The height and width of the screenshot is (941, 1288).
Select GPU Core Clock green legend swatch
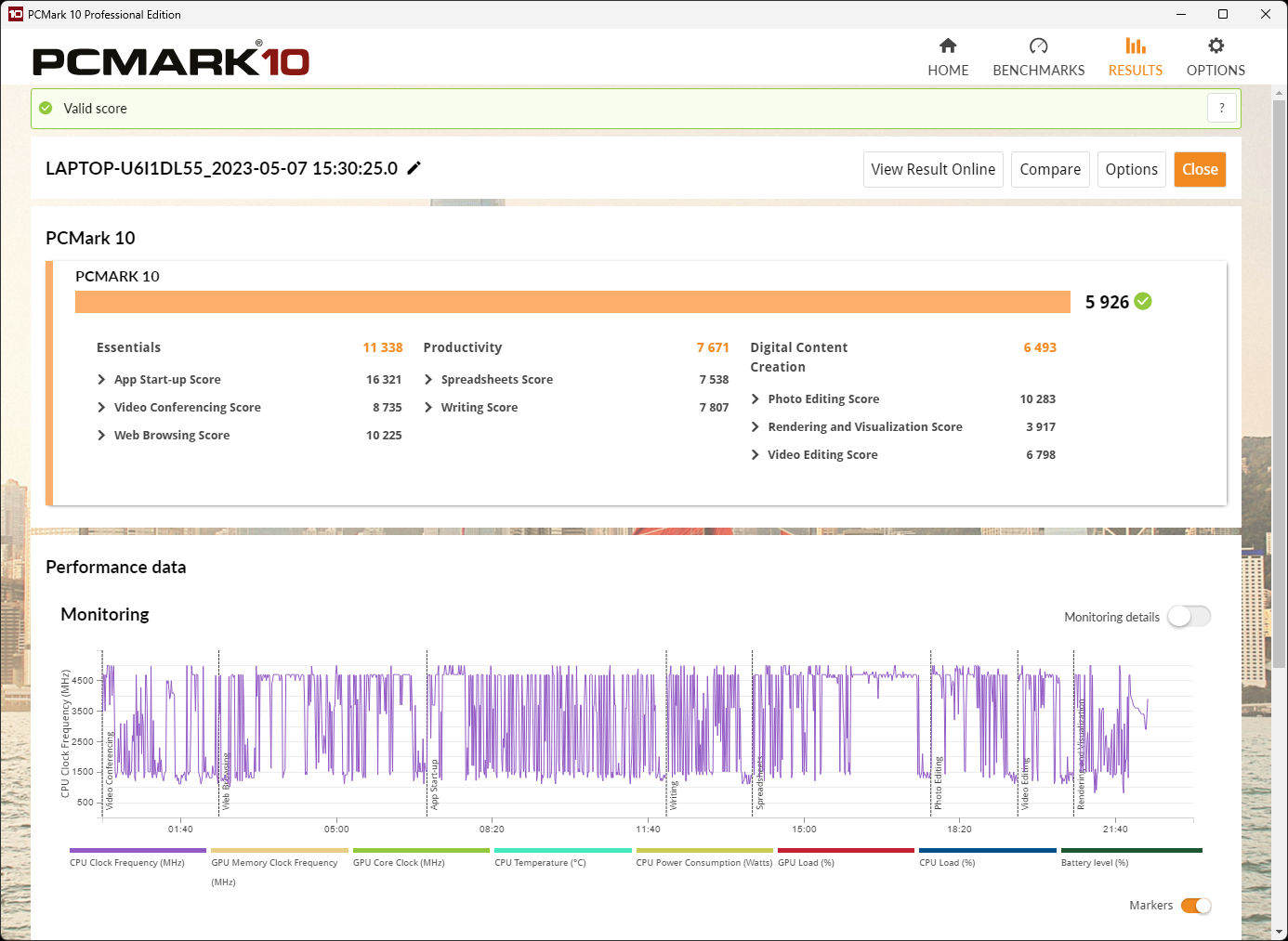(x=421, y=850)
